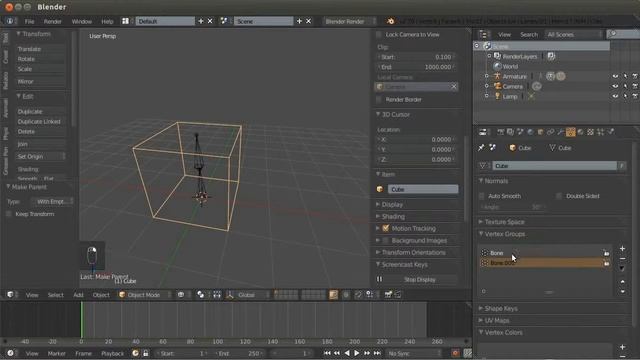
Task: Click the 3D view editor type icon
Action: click(x=10, y=295)
